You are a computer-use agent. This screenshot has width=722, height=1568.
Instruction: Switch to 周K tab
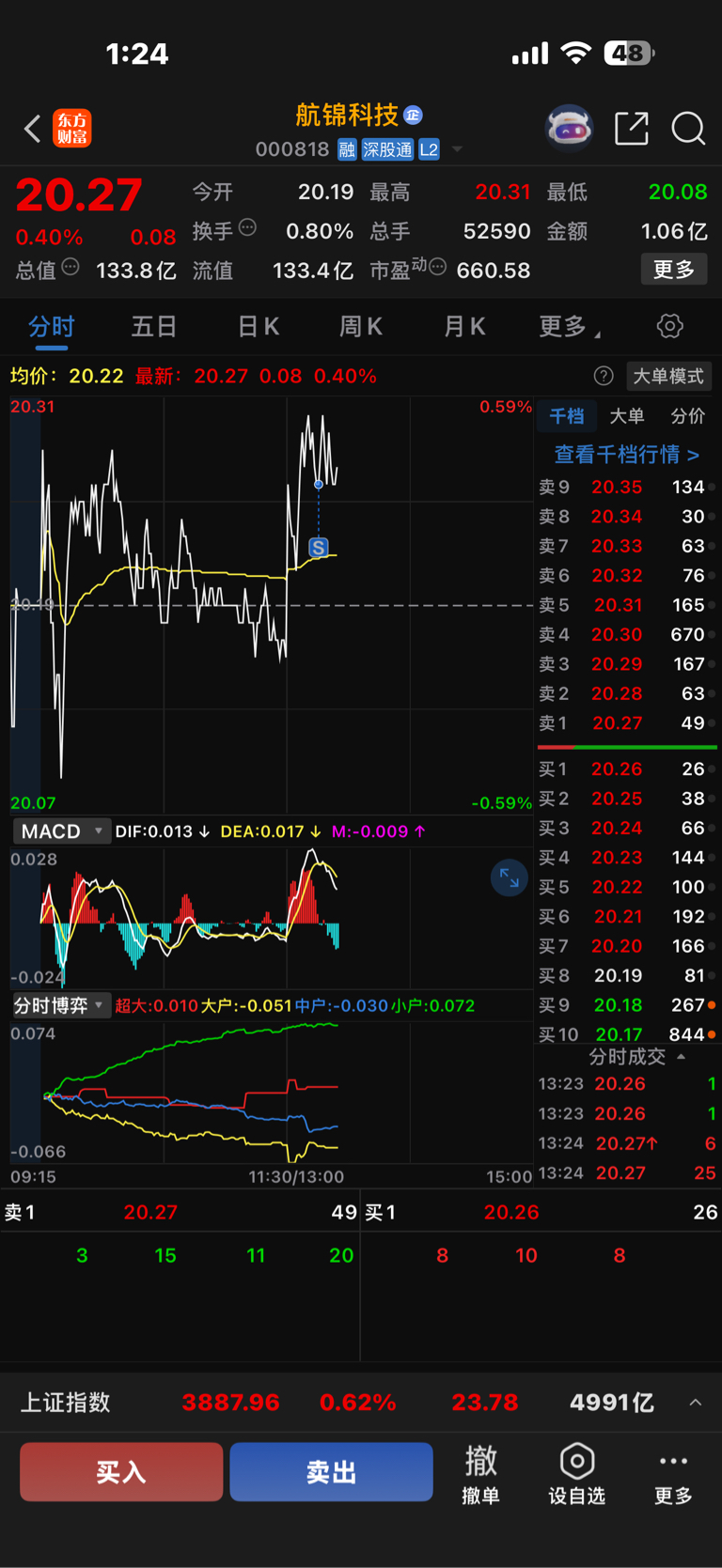[x=361, y=326]
